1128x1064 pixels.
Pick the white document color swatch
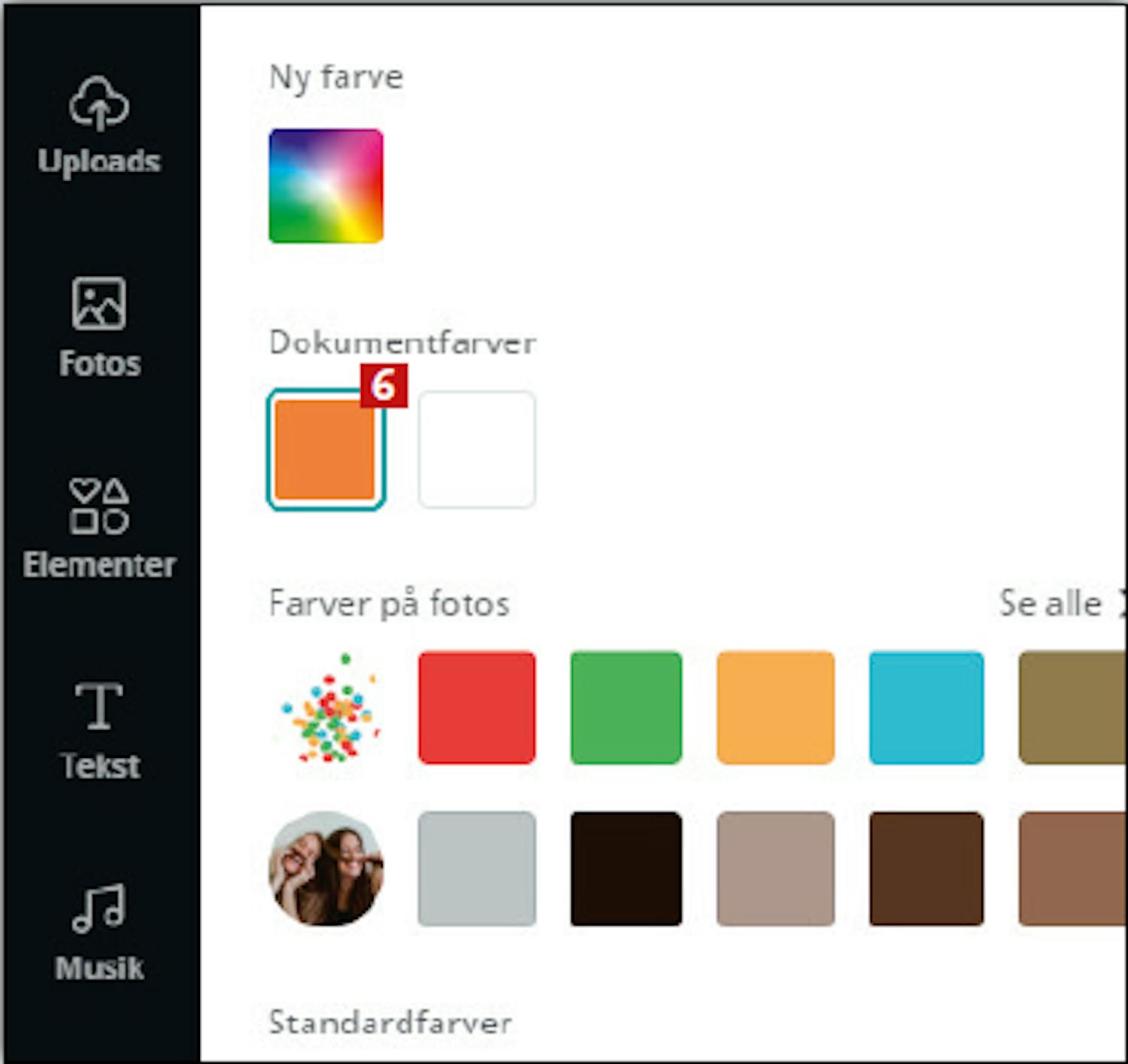[477, 449]
